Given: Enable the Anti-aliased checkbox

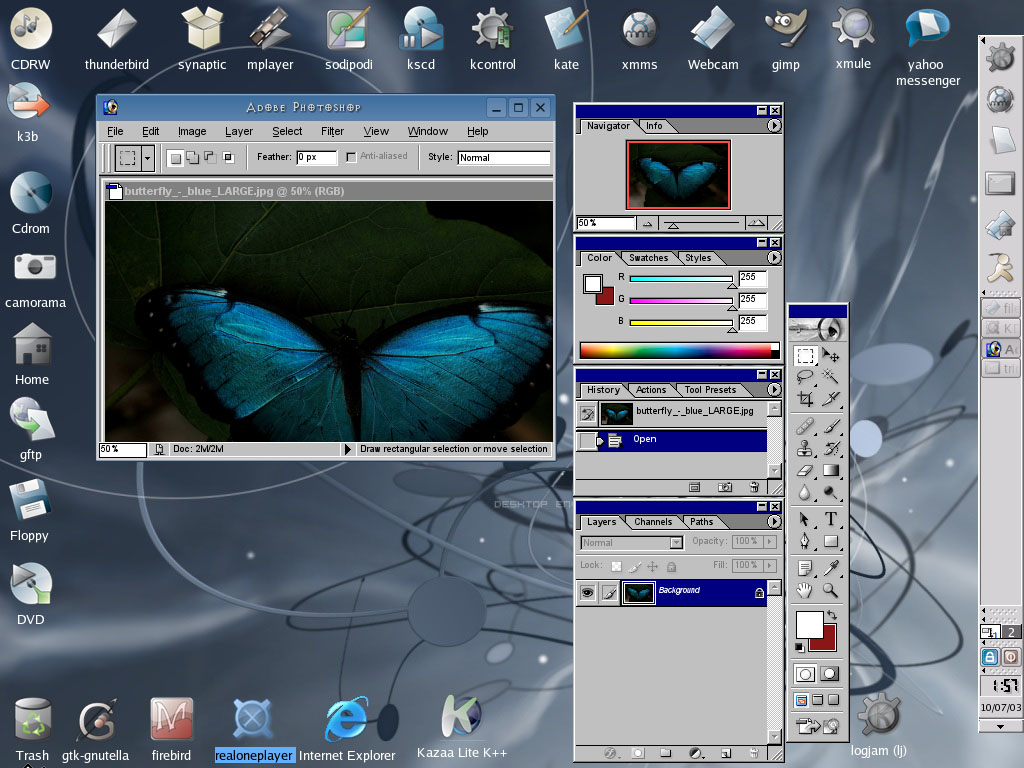Looking at the screenshot, I should (351, 157).
